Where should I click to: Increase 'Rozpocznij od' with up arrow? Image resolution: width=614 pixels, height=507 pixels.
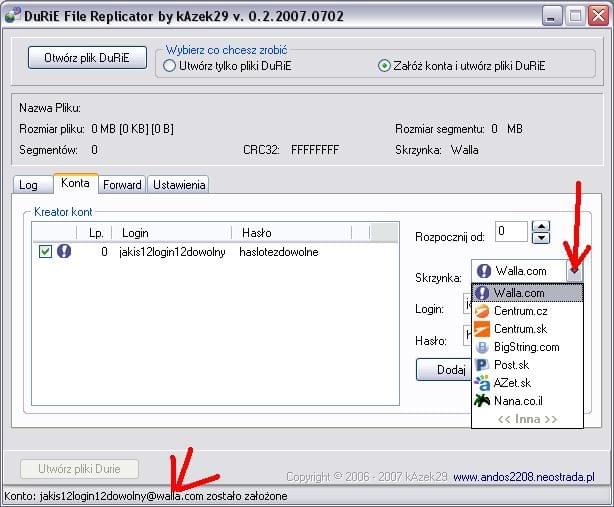coord(541,226)
